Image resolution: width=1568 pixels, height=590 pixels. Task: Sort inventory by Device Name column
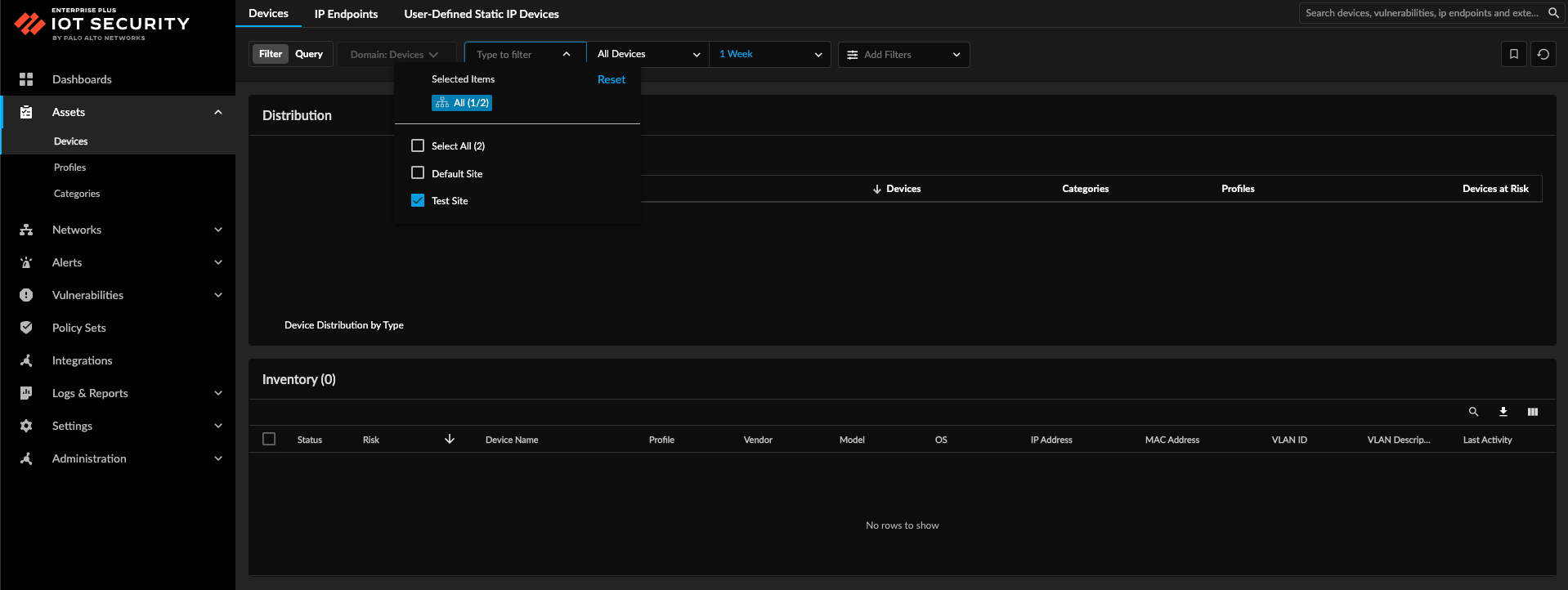[512, 440]
